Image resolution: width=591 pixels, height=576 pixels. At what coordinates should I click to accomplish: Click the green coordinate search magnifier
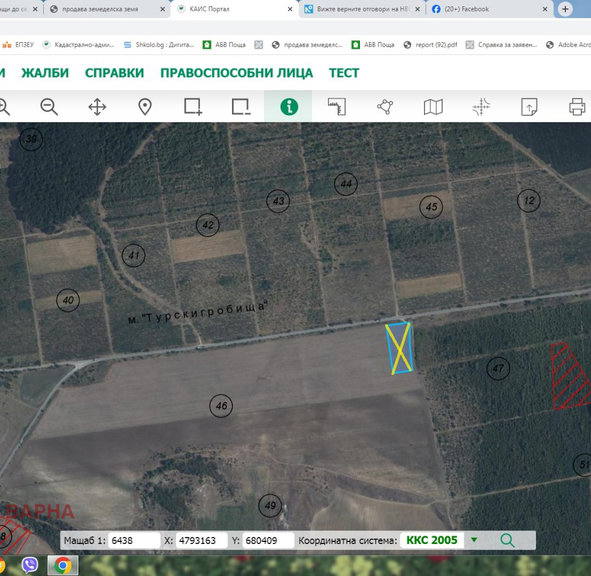pos(507,540)
